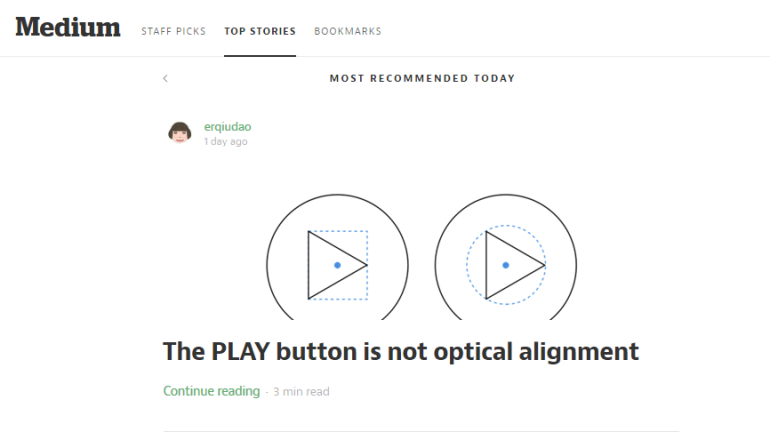
Task: Click the Medium logo
Action: point(68,27)
